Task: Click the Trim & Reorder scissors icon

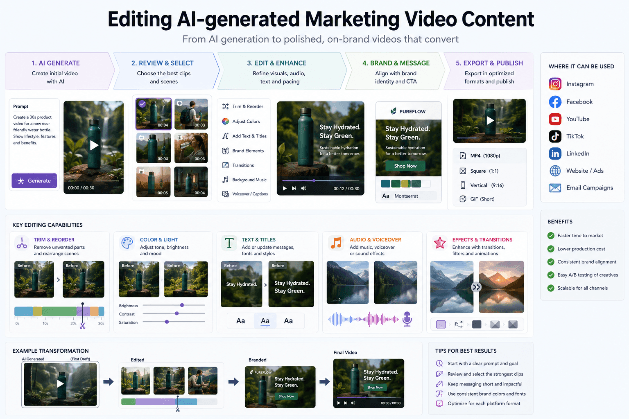Action: point(22,243)
